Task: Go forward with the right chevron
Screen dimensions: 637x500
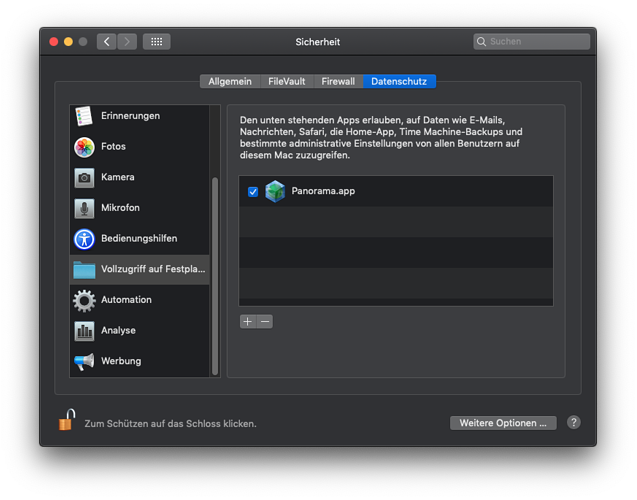Action: point(127,41)
